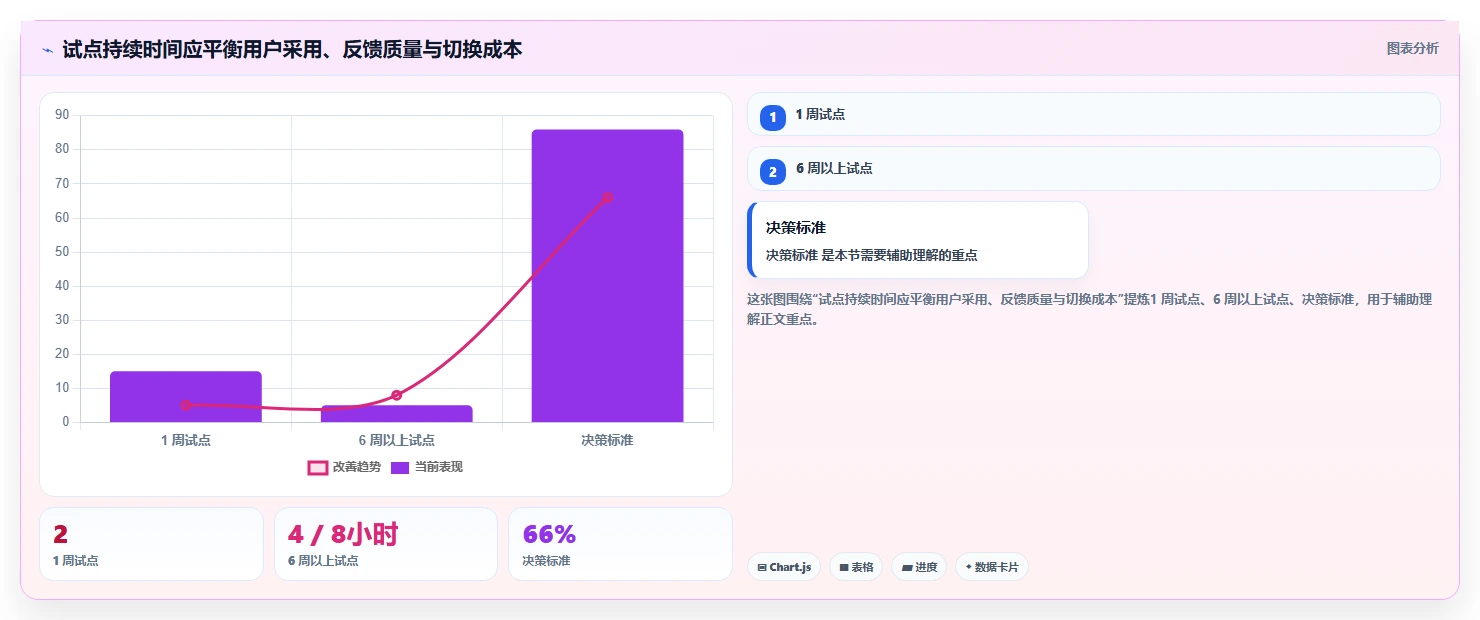This screenshot has width=1480, height=620.
Task: Toggle the 改善趋势 legend swatch
Action: 317,467
